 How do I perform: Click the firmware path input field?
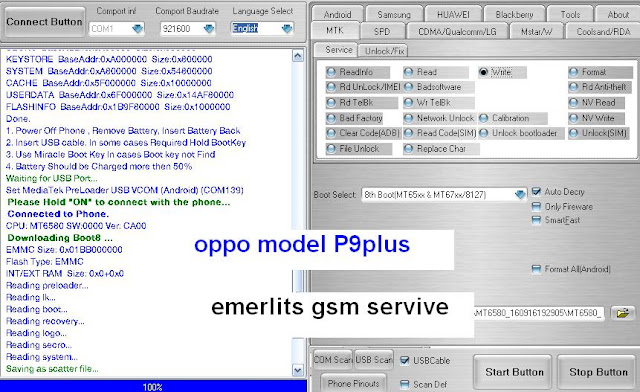(x=539, y=313)
